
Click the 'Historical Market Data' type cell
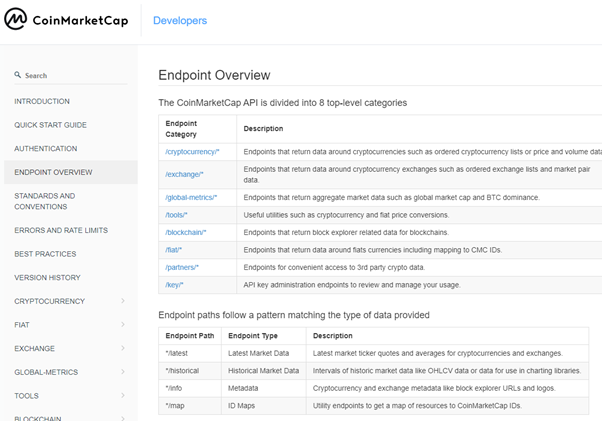tap(263, 371)
